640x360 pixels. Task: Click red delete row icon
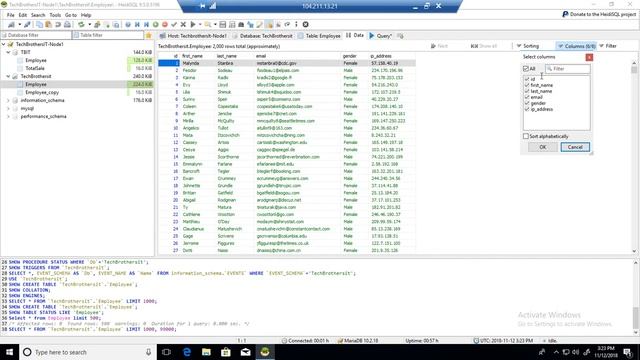165,24
